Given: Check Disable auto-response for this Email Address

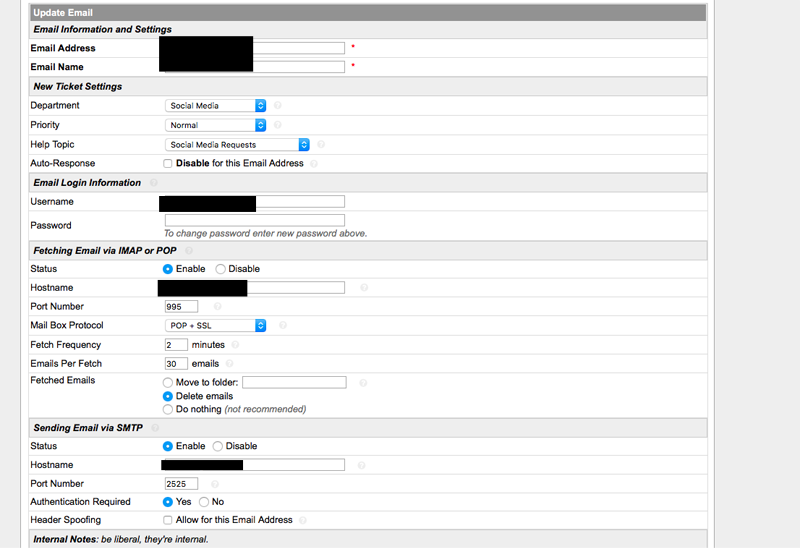Looking at the screenshot, I should (x=167, y=163).
